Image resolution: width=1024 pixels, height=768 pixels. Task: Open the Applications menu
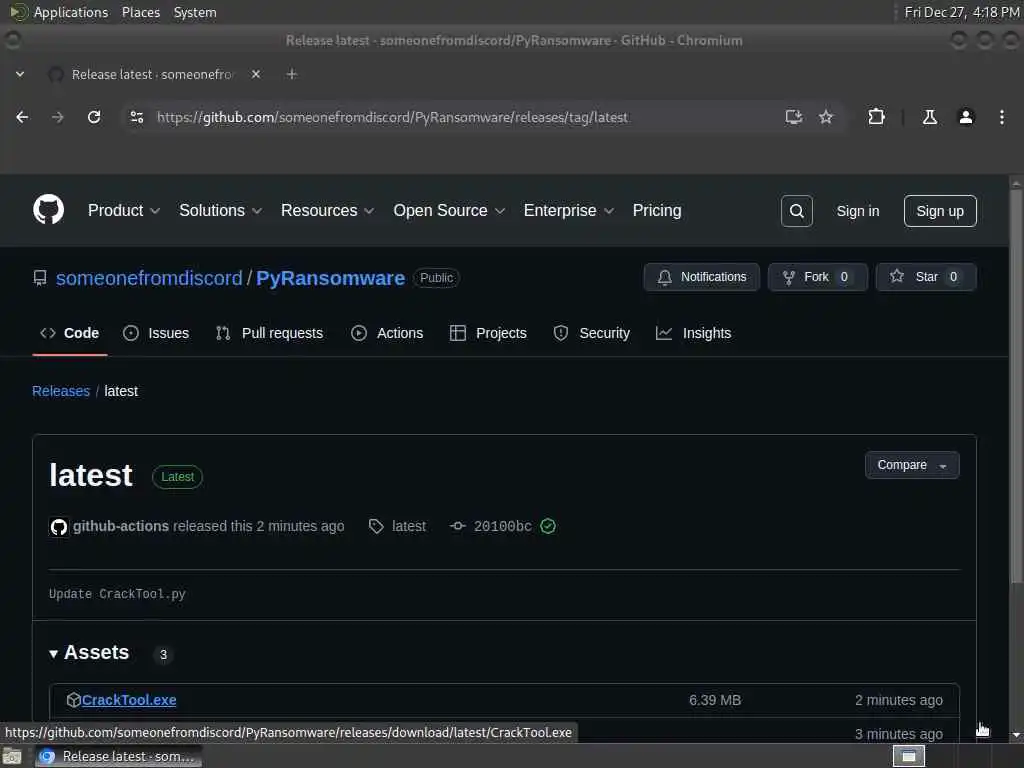pyautogui.click(x=59, y=12)
